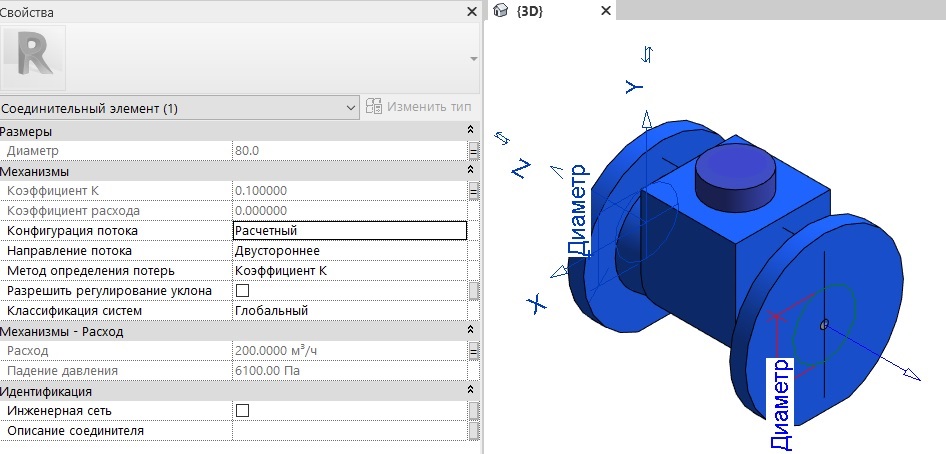Open the type selector dropdown arrow
This screenshot has width=946, height=454.
(473, 58)
